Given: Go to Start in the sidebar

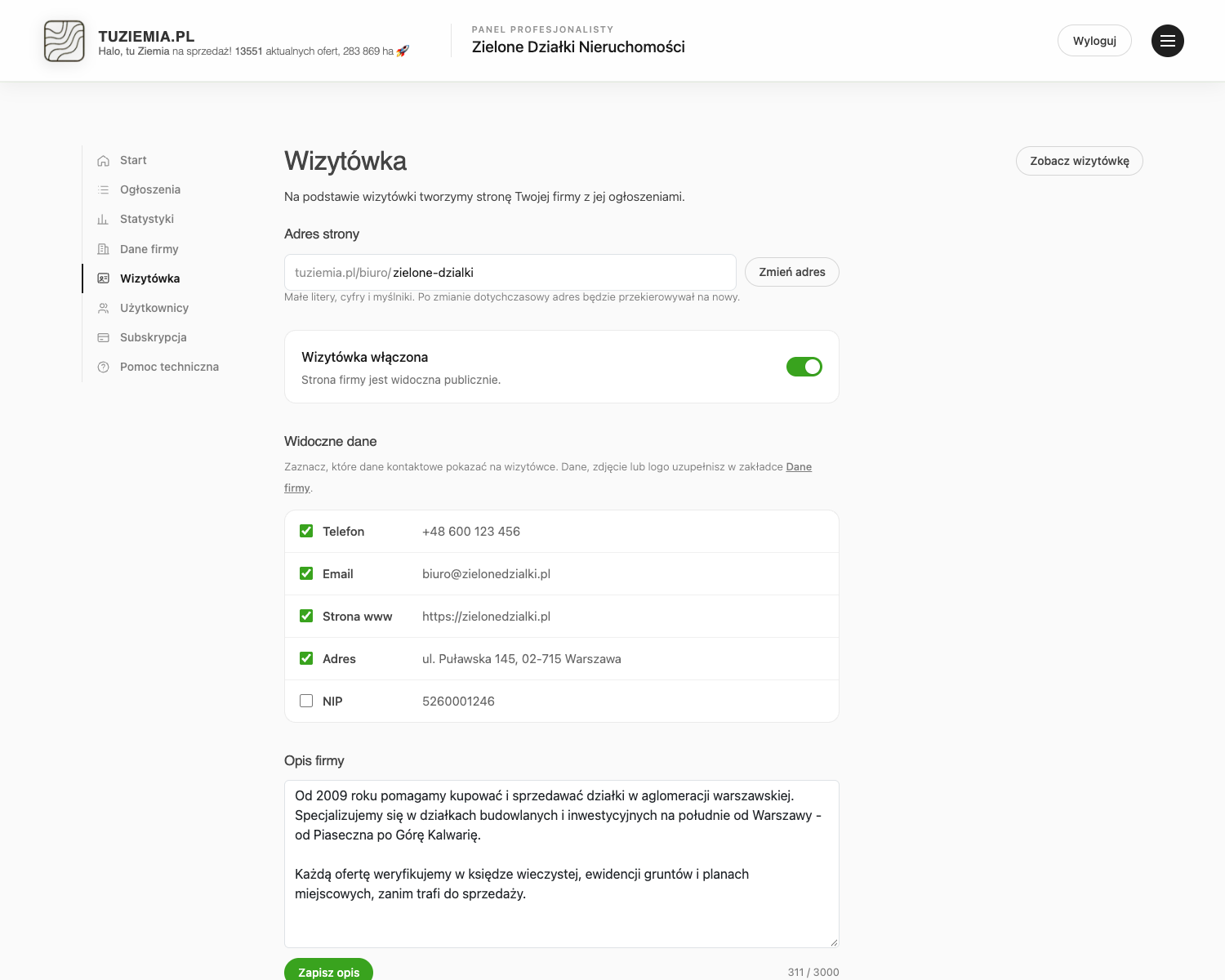Looking at the screenshot, I should (133, 160).
